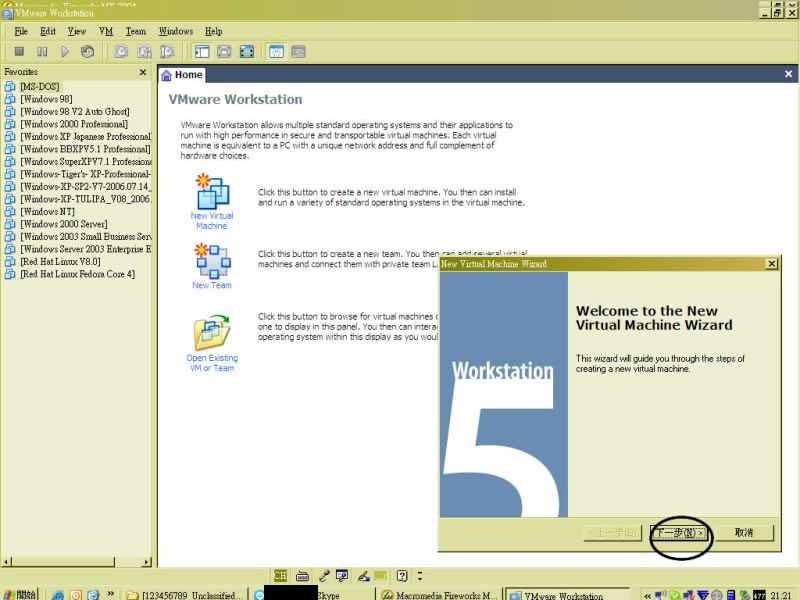Expand hidden system tray icons
Screen dimensions: 800x600
[647, 595]
